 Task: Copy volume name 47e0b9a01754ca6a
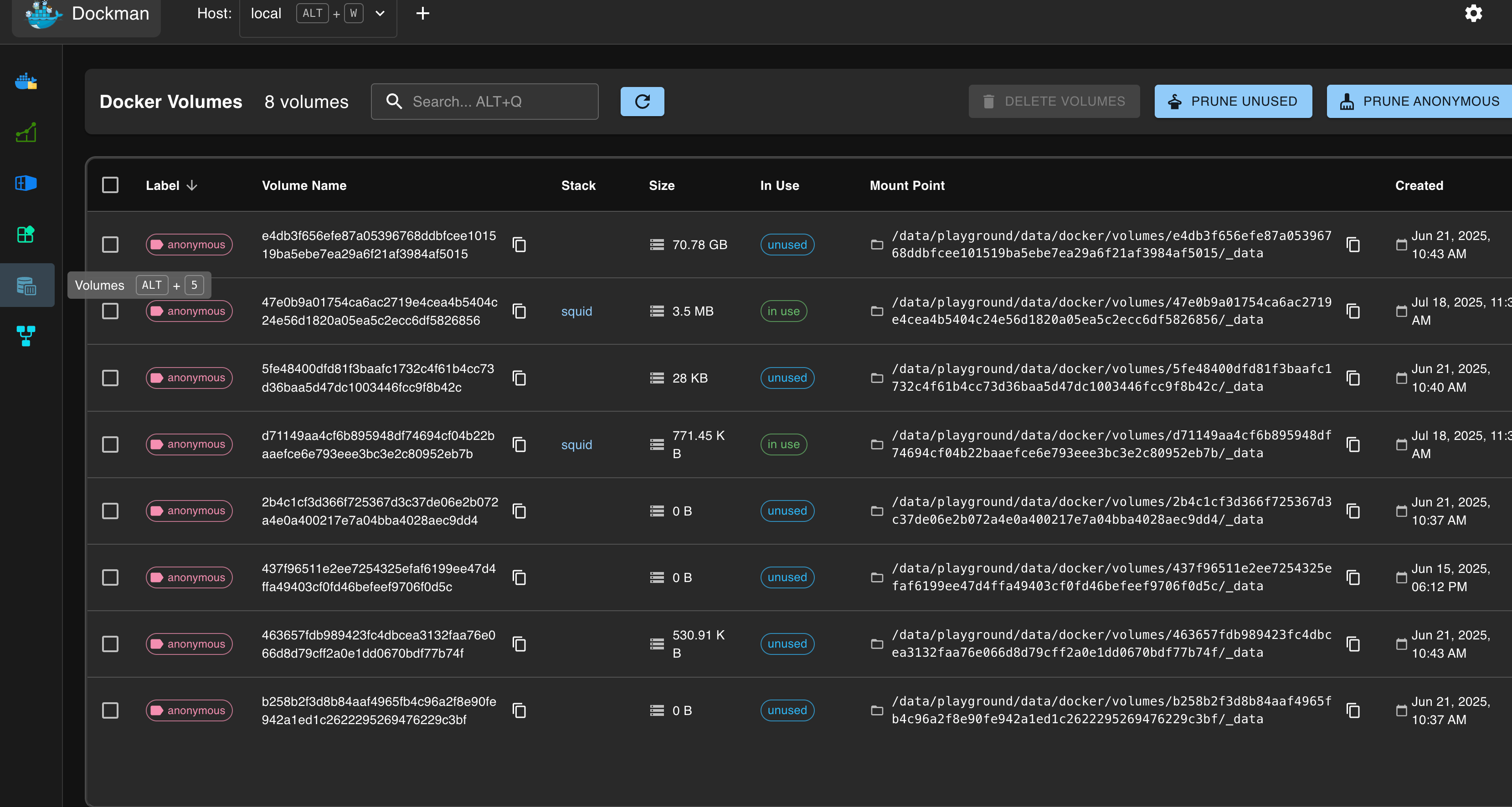pos(519,311)
